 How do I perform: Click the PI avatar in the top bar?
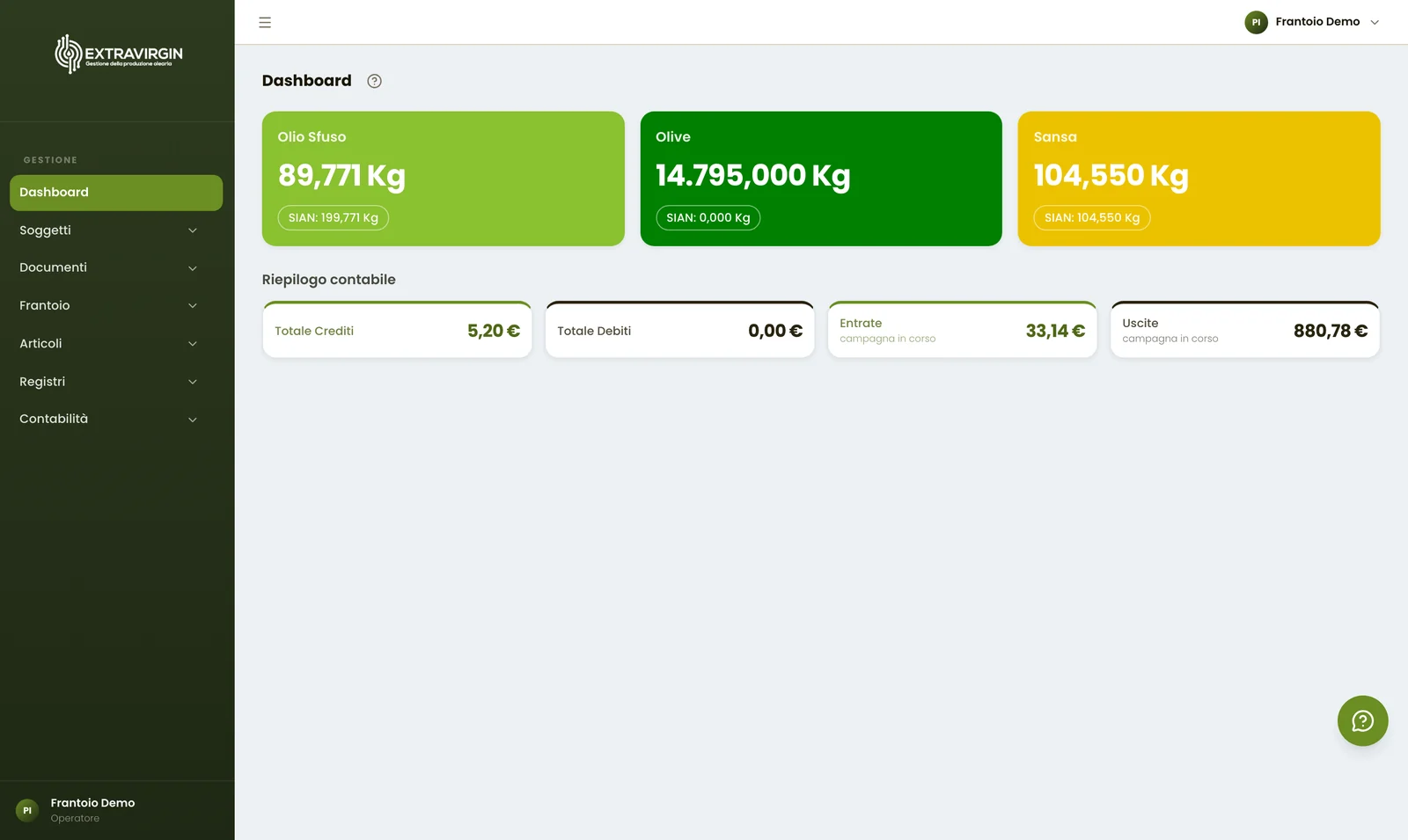(x=1256, y=22)
